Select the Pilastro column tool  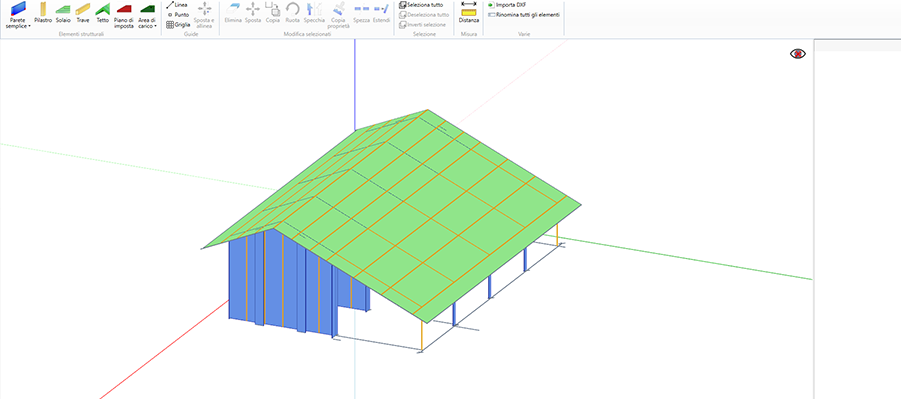pyautogui.click(x=43, y=13)
